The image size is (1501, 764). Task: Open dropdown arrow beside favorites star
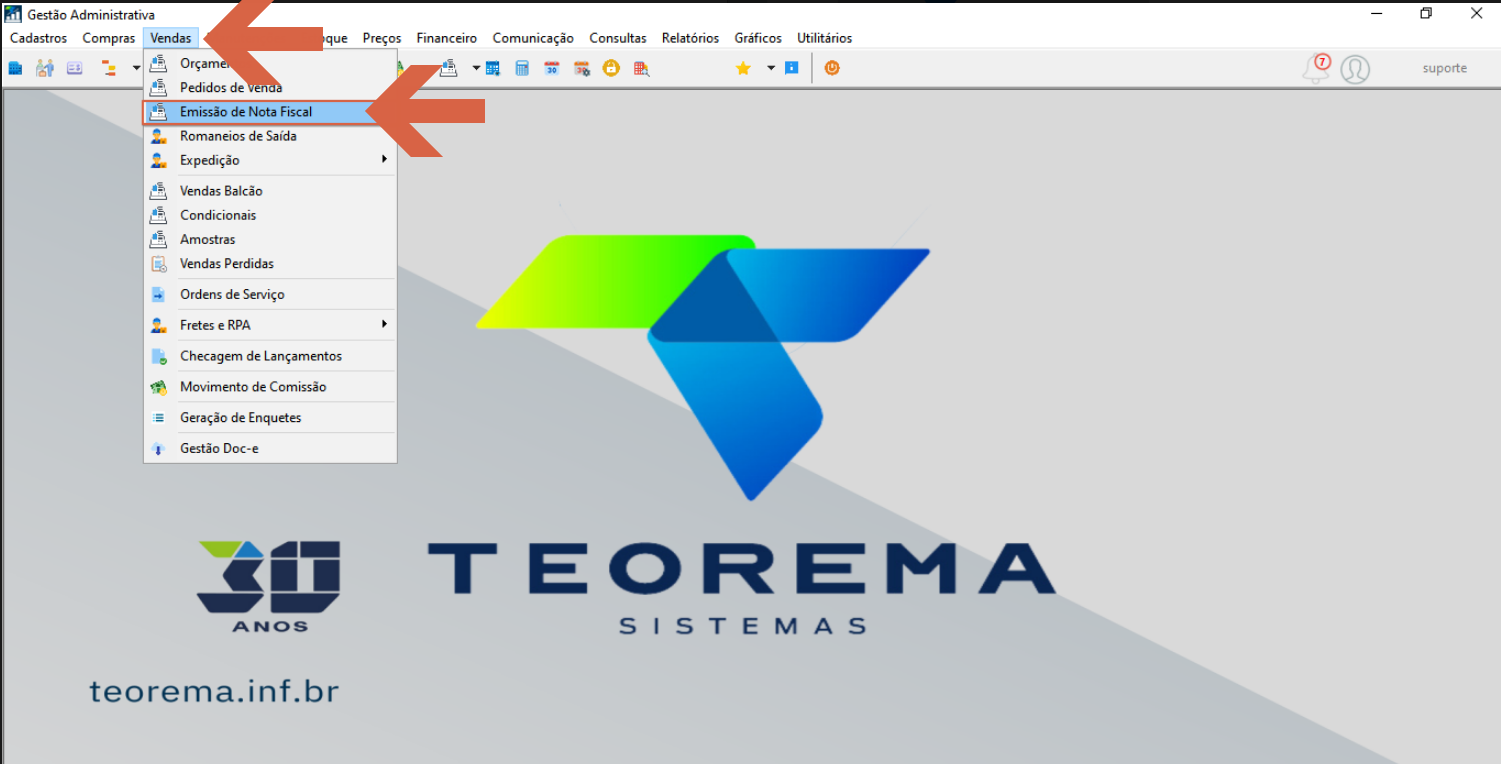[x=771, y=68]
